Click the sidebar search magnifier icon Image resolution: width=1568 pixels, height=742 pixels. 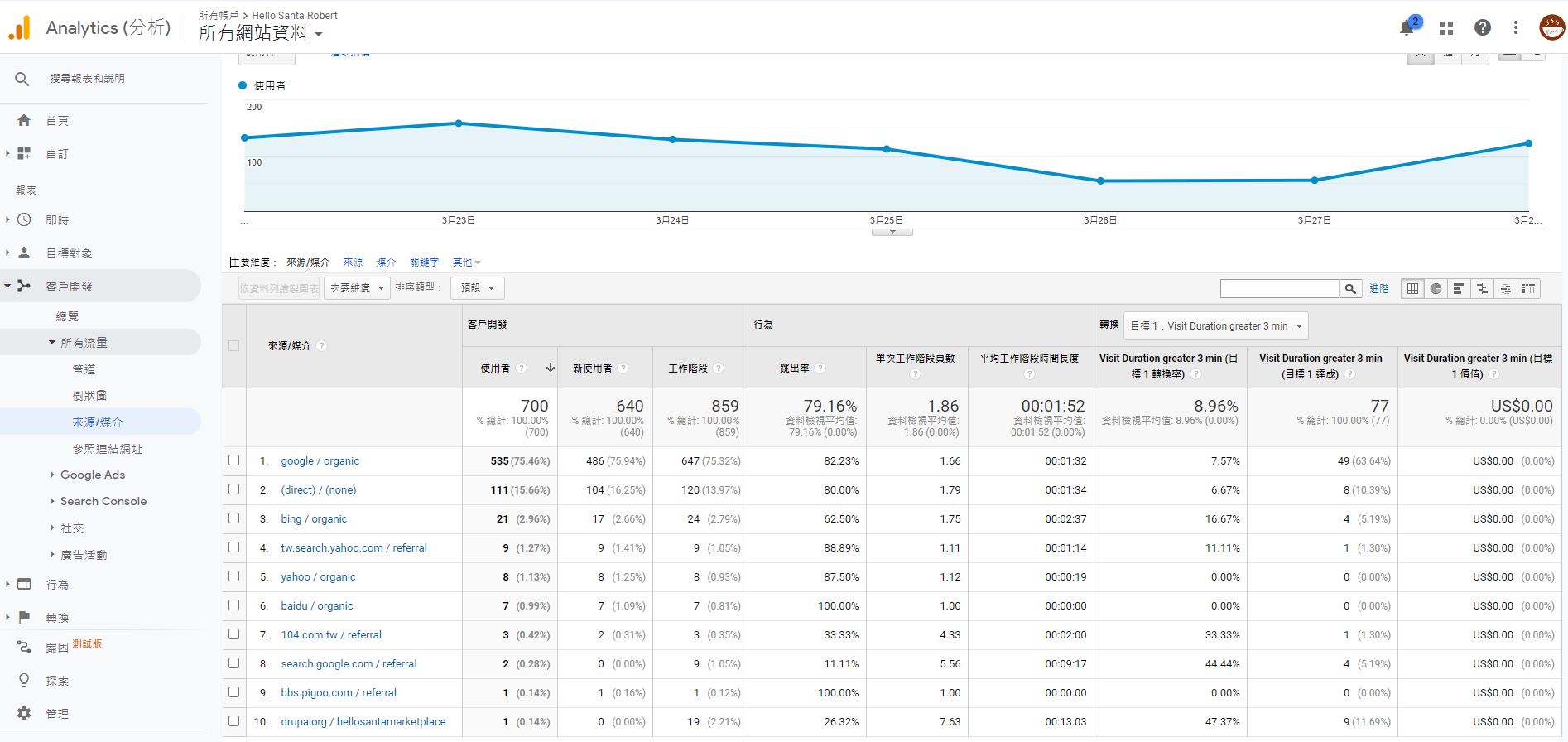coord(22,79)
